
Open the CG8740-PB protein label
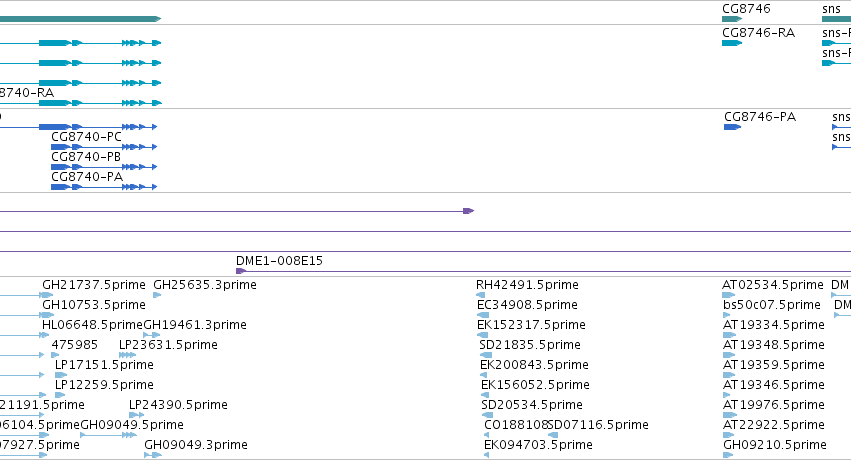coord(86,157)
